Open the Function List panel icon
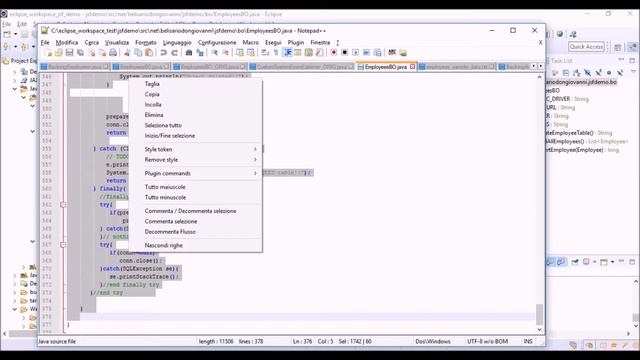This screenshot has height=360, width=640. pos(319,53)
